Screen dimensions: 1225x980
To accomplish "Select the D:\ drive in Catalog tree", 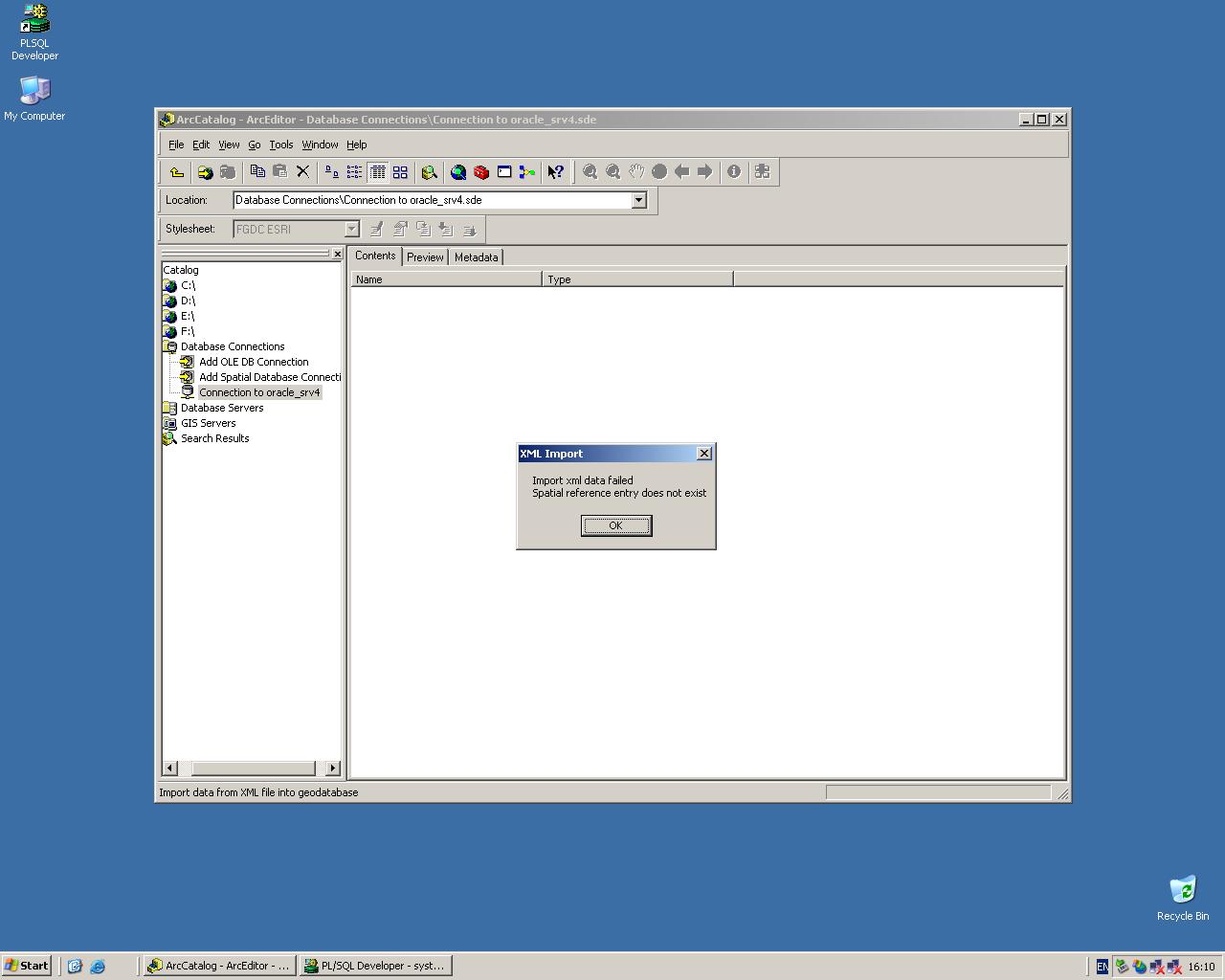I will pyautogui.click(x=188, y=301).
